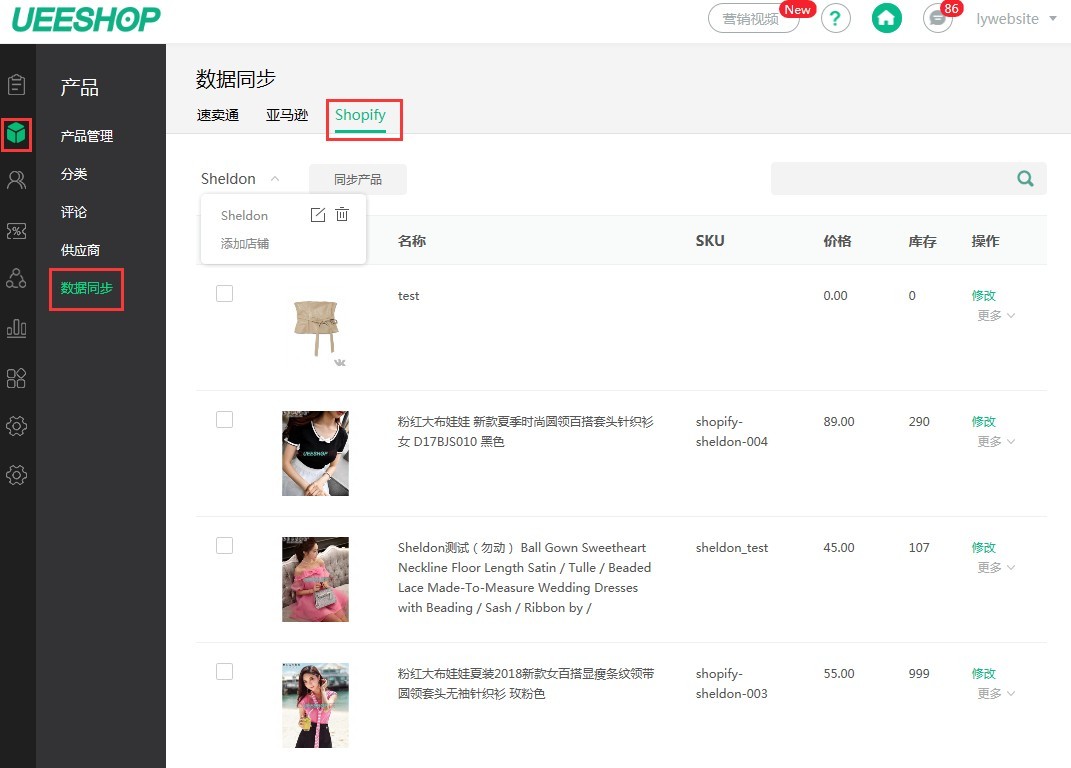This screenshot has height=768, width=1071.
Task: Select Sheldon in the store dropdown list
Action: [x=244, y=216]
